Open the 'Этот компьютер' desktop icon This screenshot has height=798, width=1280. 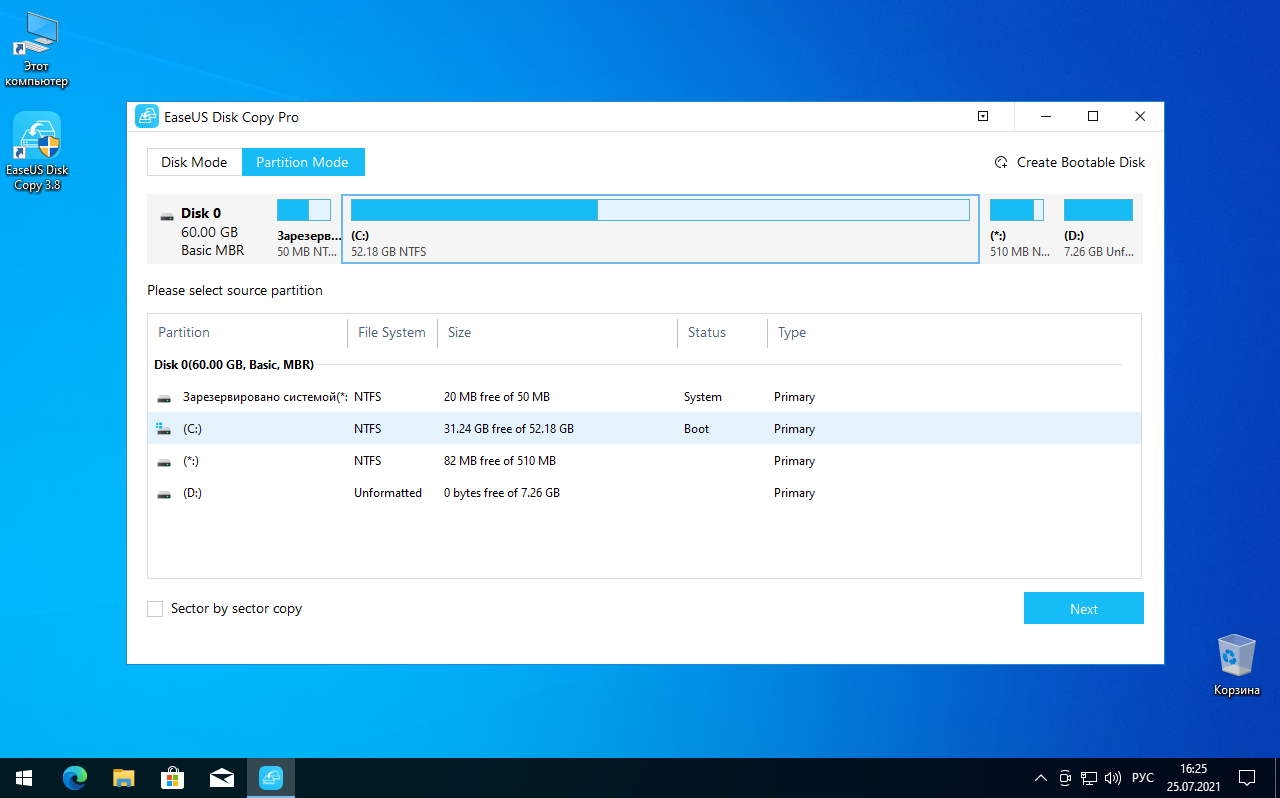(x=37, y=50)
